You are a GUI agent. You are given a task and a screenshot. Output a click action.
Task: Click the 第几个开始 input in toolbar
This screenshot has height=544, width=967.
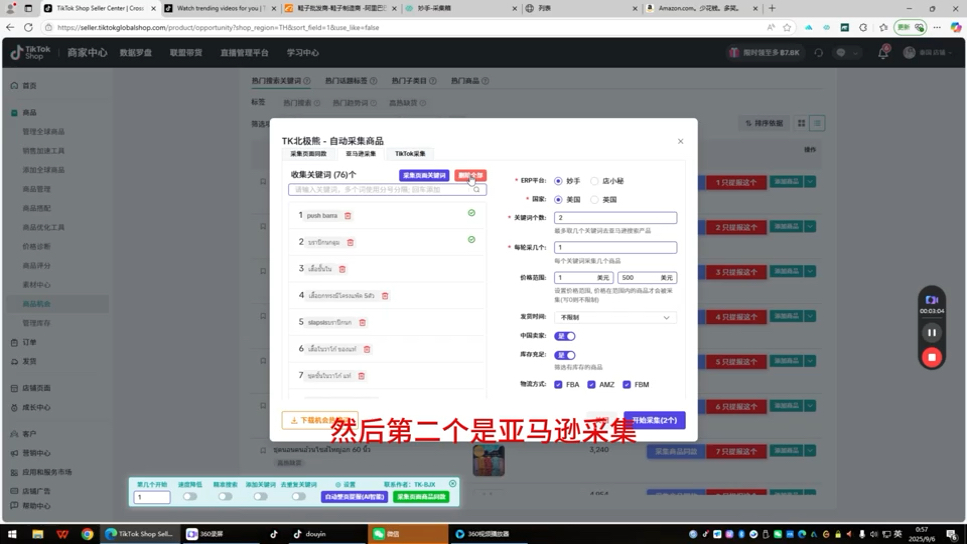(152, 497)
